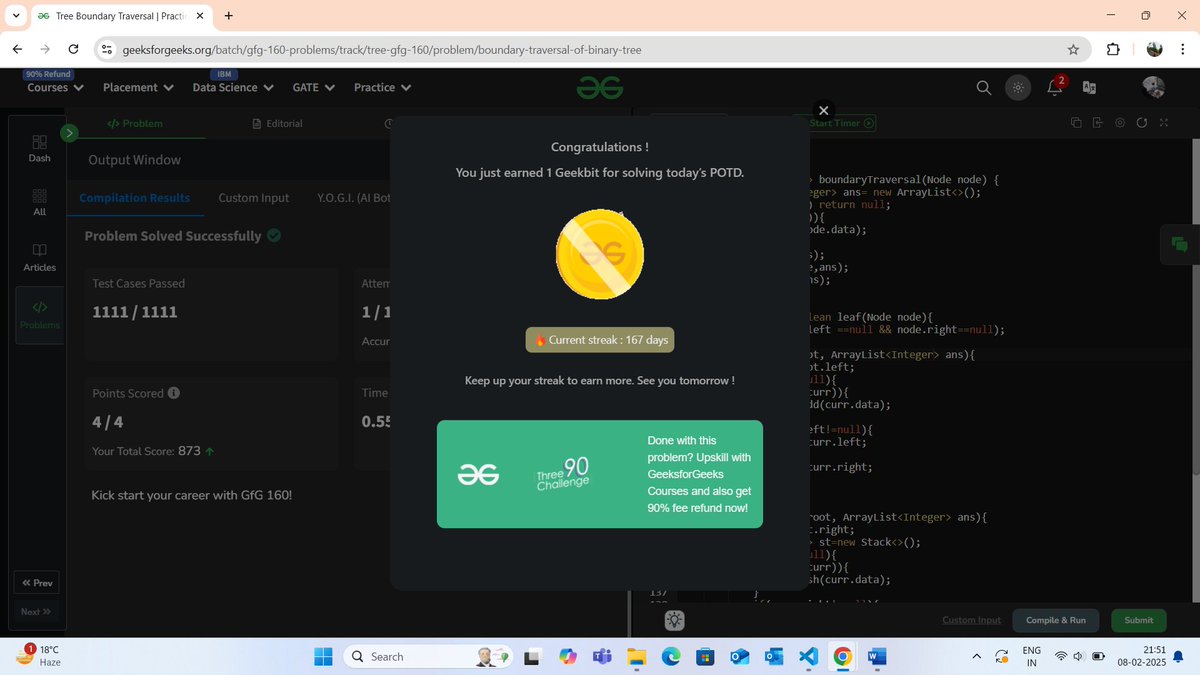Select the Custom Input tab
The image size is (1200, 675).
(x=254, y=198)
